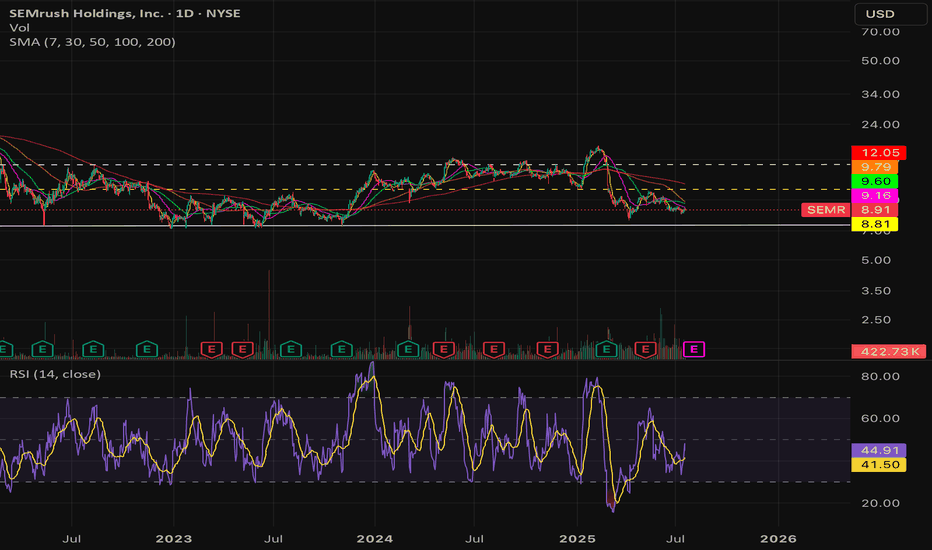
Task: Click the 50.00 price axis label
Action: pos(880,61)
